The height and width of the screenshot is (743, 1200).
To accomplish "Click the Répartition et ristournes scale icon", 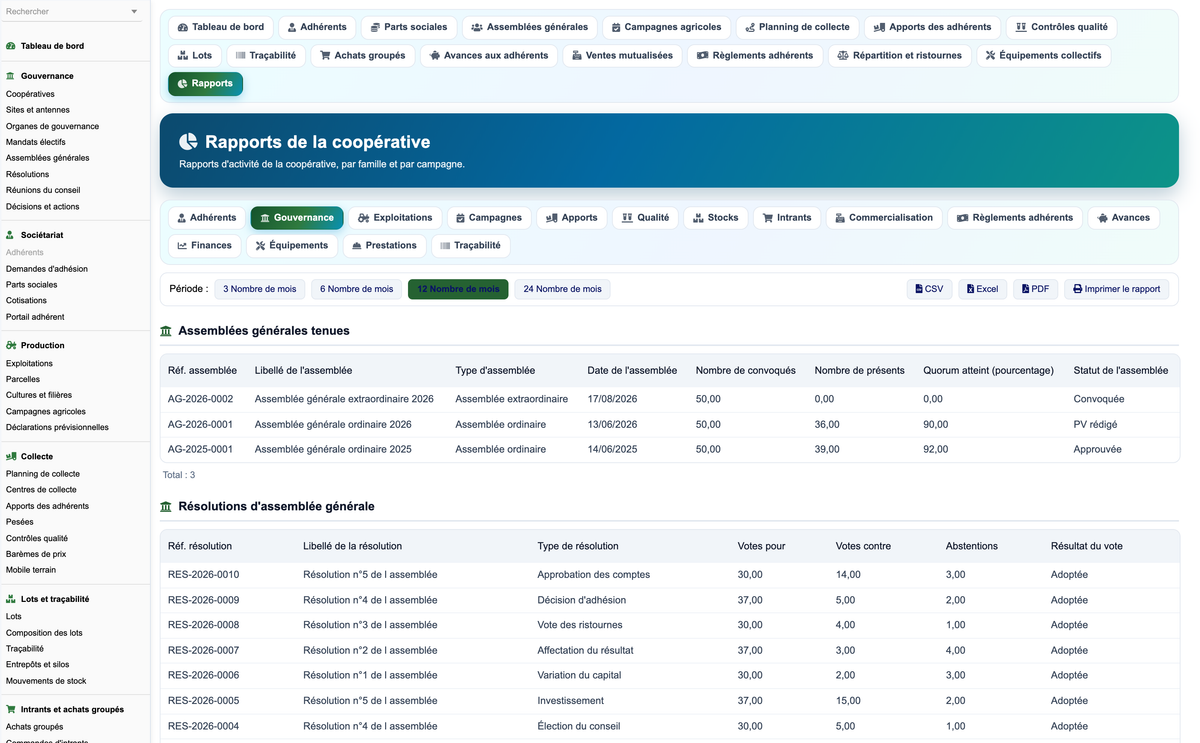I will [843, 55].
